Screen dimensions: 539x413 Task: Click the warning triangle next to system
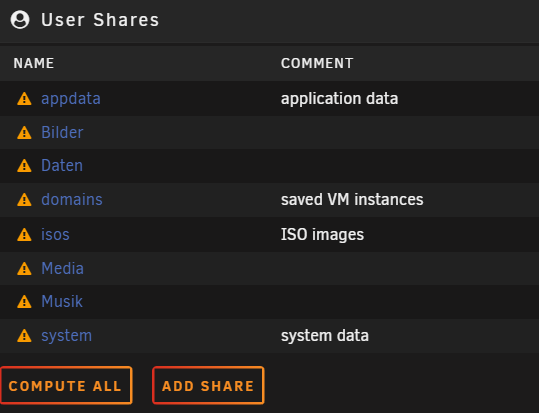pyautogui.click(x=24, y=336)
